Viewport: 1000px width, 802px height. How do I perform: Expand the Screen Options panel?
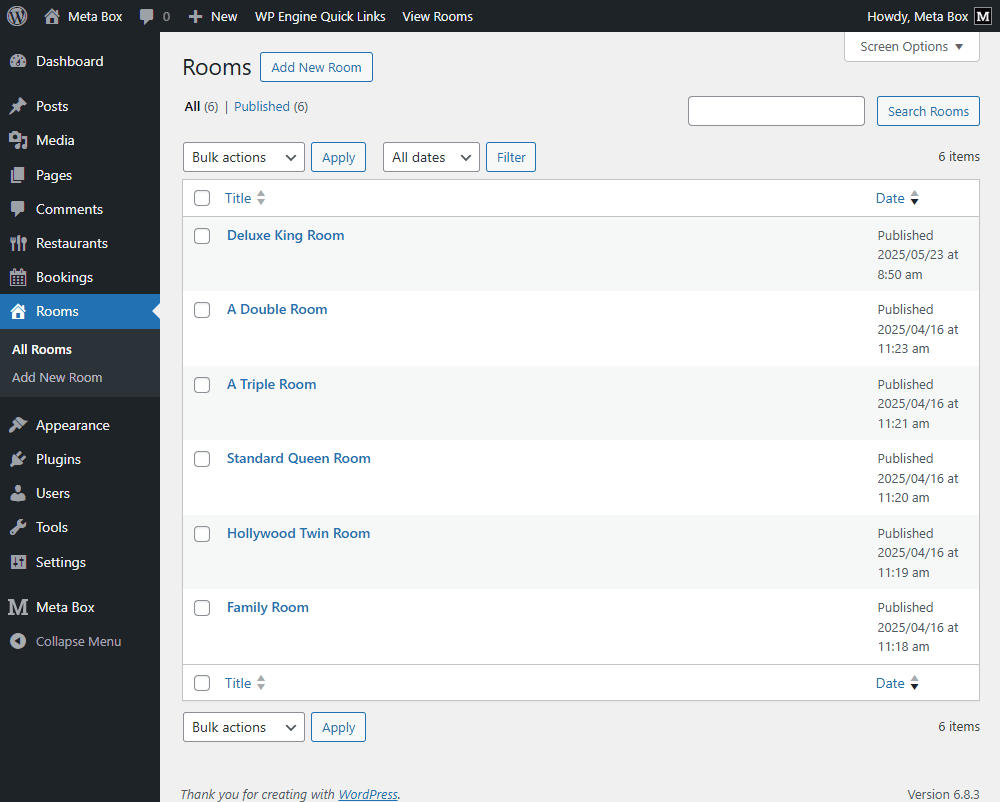pyautogui.click(x=911, y=47)
